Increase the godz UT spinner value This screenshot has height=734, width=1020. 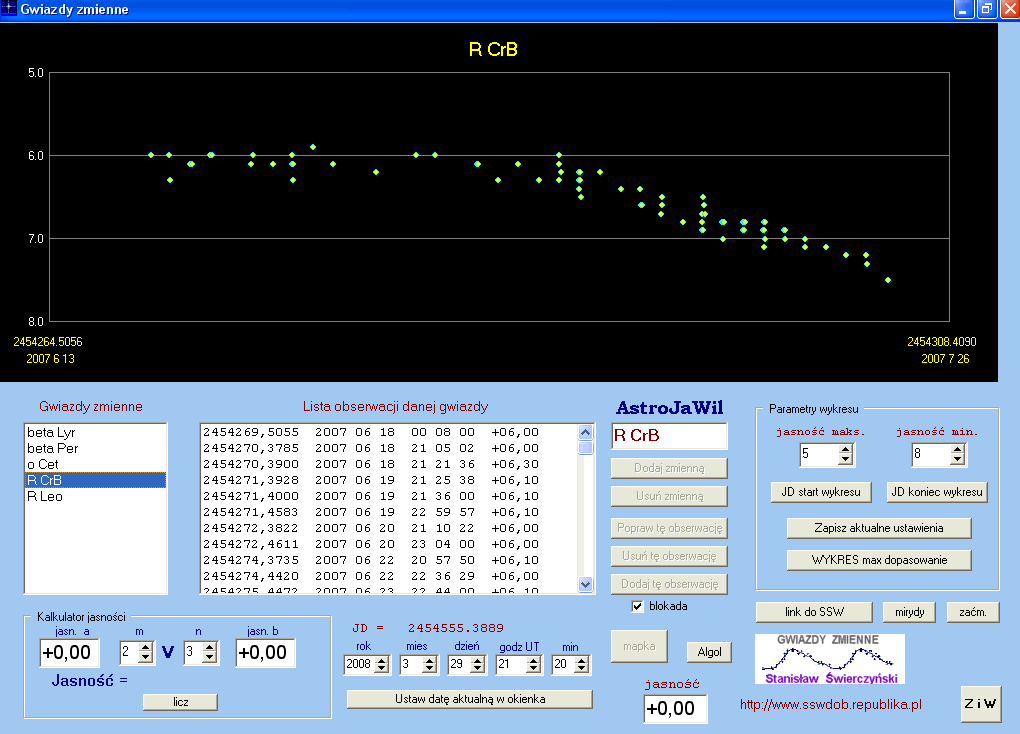534,659
